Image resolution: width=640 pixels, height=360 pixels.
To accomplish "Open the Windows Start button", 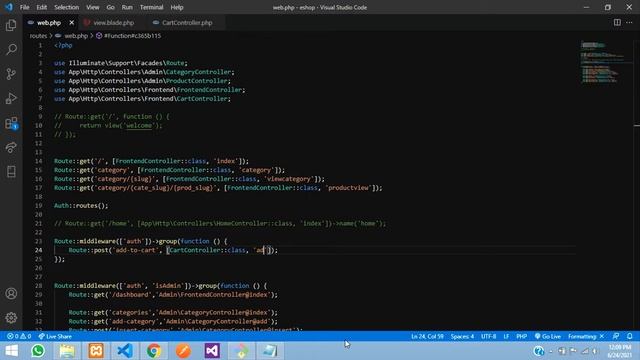I will [12, 351].
